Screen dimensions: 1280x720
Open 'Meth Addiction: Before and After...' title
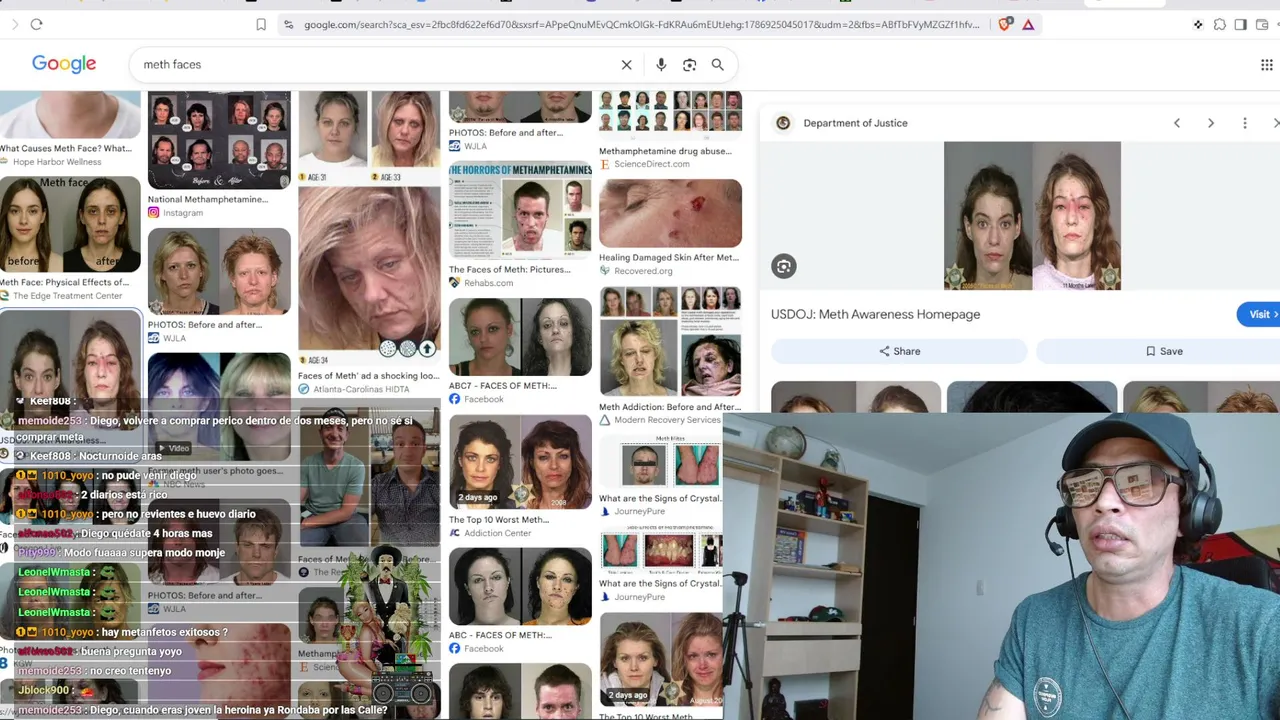(x=670, y=407)
